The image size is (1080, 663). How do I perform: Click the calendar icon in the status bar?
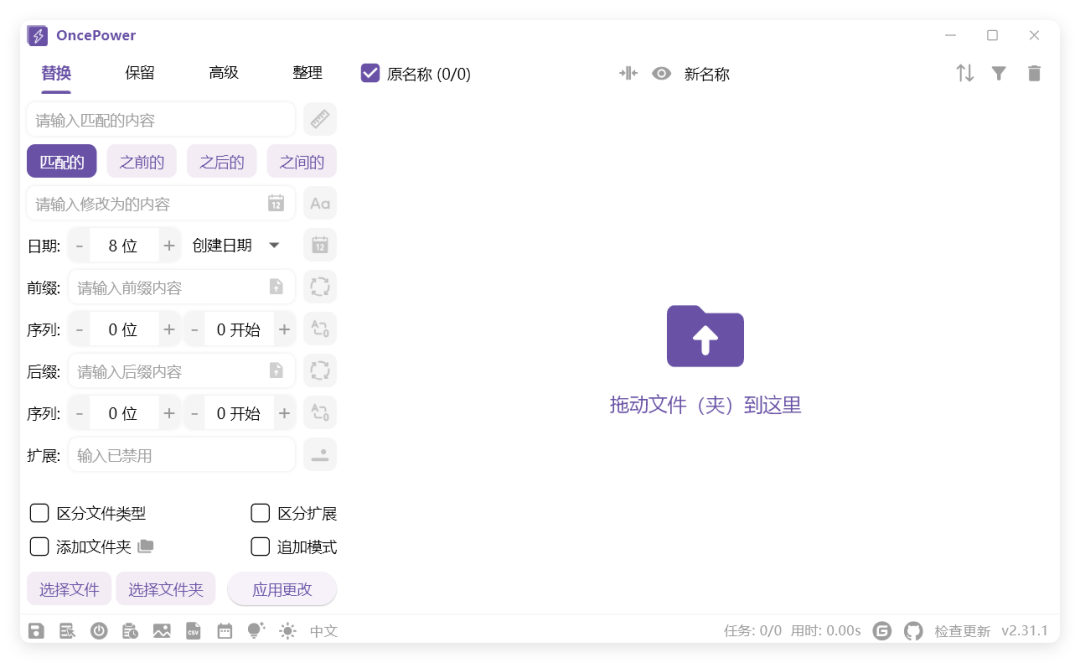pyautogui.click(x=225, y=631)
